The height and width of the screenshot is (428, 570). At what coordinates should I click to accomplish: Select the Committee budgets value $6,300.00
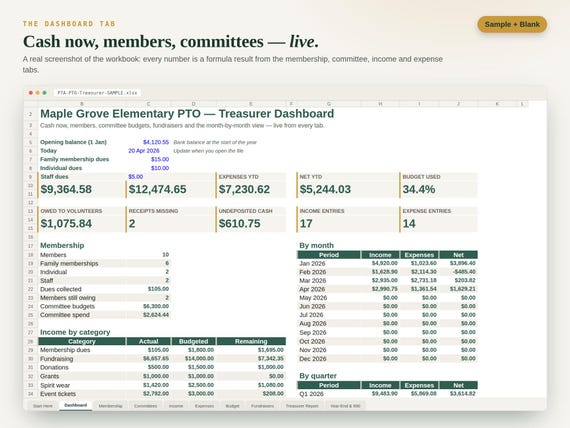click(156, 306)
